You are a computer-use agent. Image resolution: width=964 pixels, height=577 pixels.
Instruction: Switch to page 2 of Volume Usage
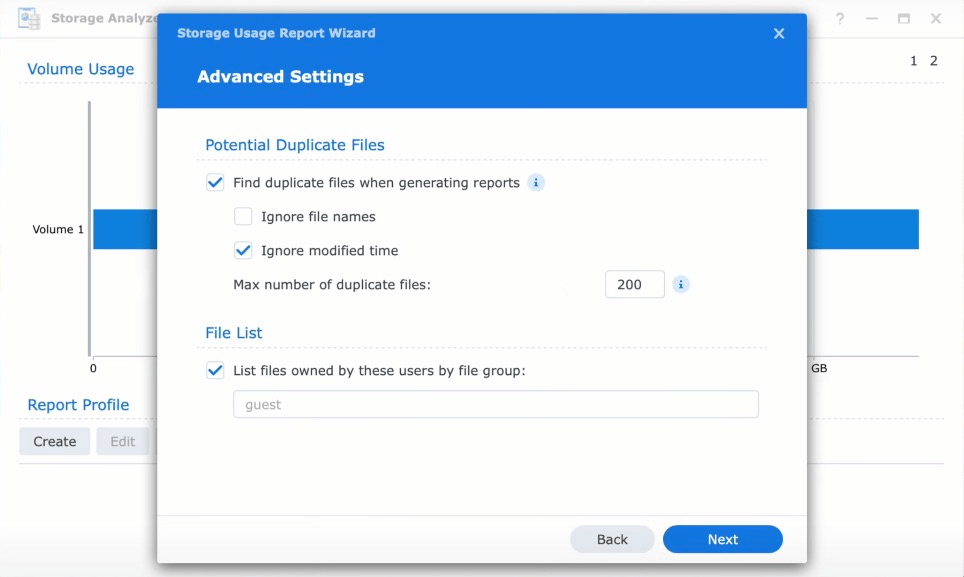coord(934,61)
